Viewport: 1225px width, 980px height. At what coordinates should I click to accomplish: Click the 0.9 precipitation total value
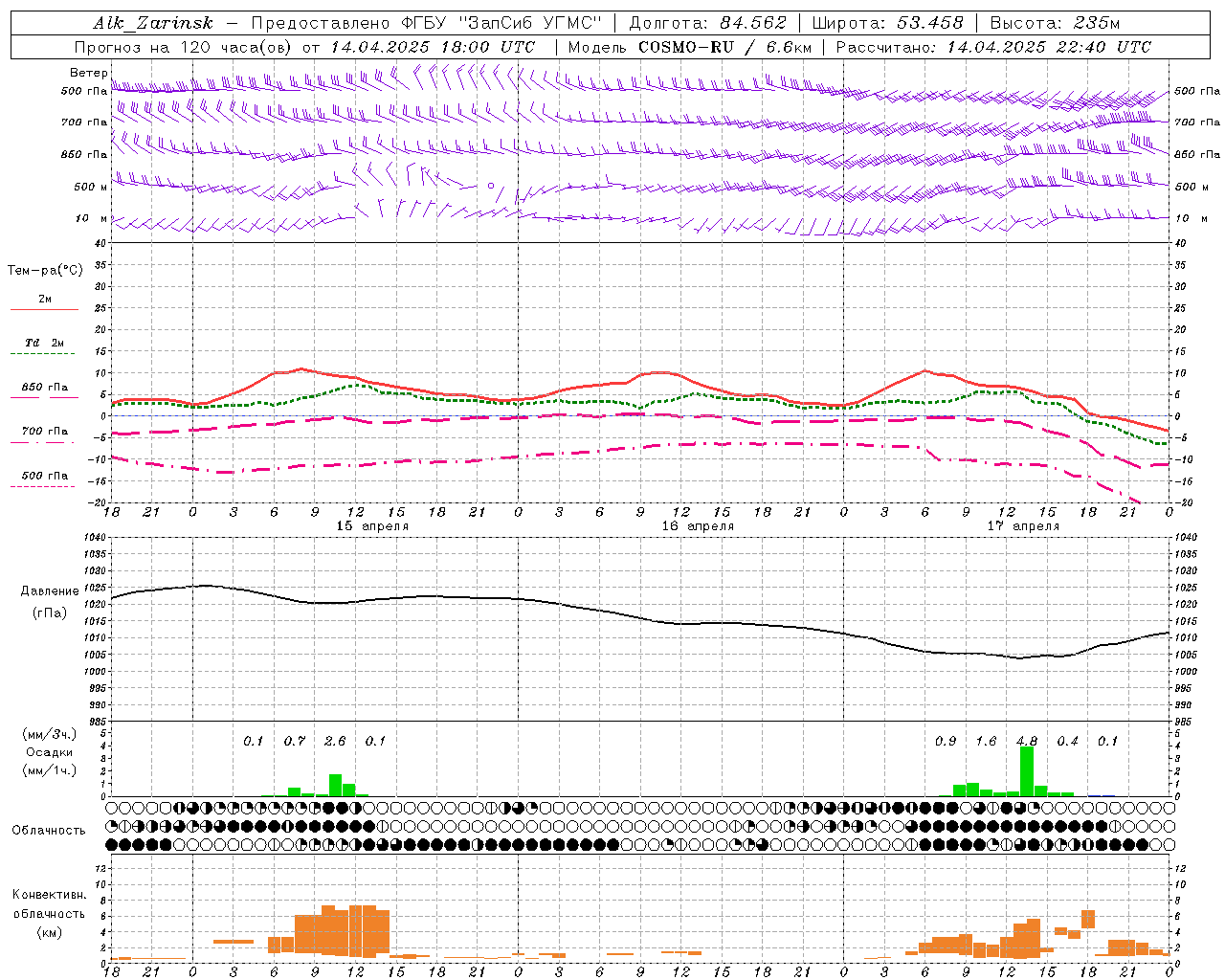946,742
